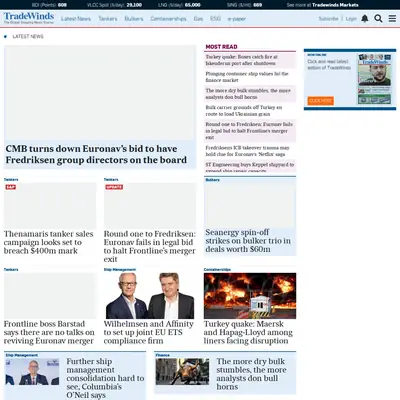Open Gas section in navigation
The image size is (400, 400).
point(198,19)
